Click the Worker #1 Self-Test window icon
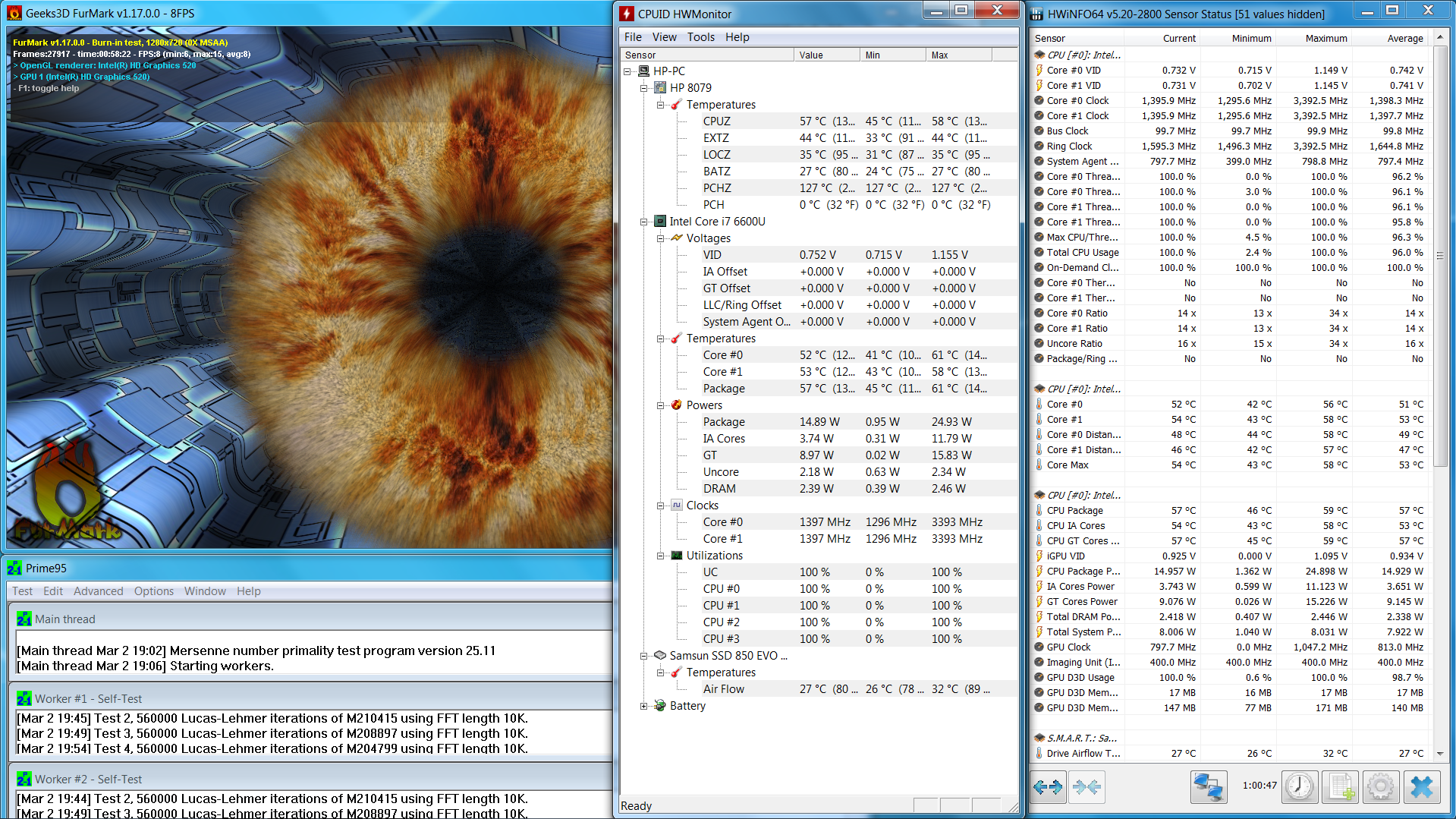 (24, 699)
